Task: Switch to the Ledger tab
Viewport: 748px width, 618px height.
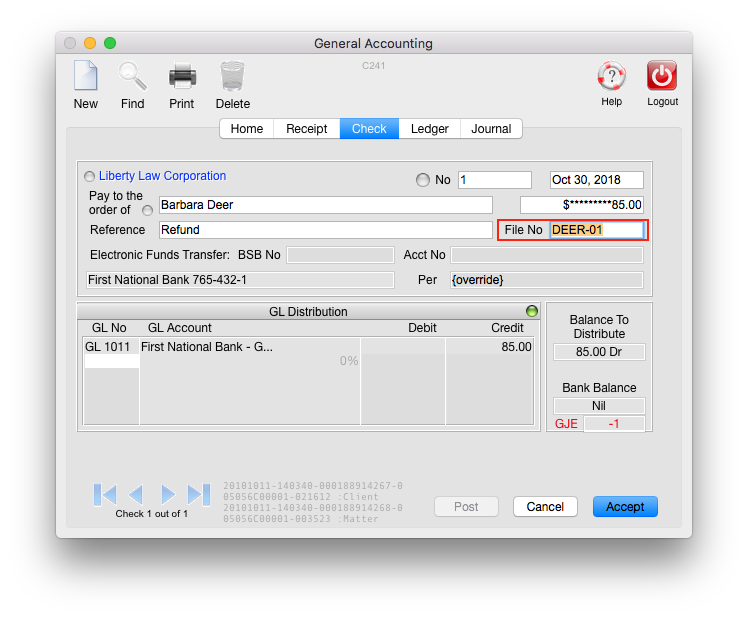Action: pyautogui.click(x=429, y=129)
